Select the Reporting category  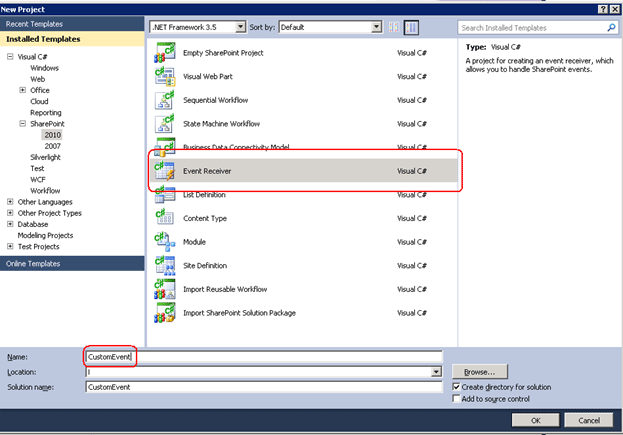(x=46, y=112)
